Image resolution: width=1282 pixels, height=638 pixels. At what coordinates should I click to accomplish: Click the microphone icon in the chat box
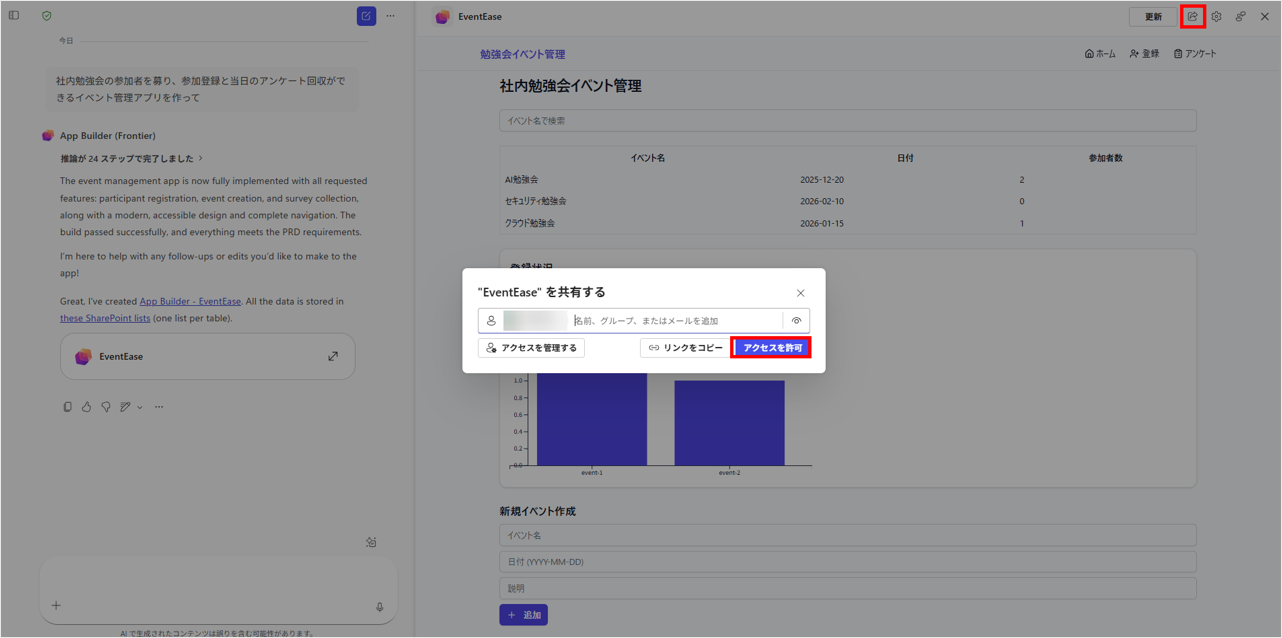[x=380, y=606]
